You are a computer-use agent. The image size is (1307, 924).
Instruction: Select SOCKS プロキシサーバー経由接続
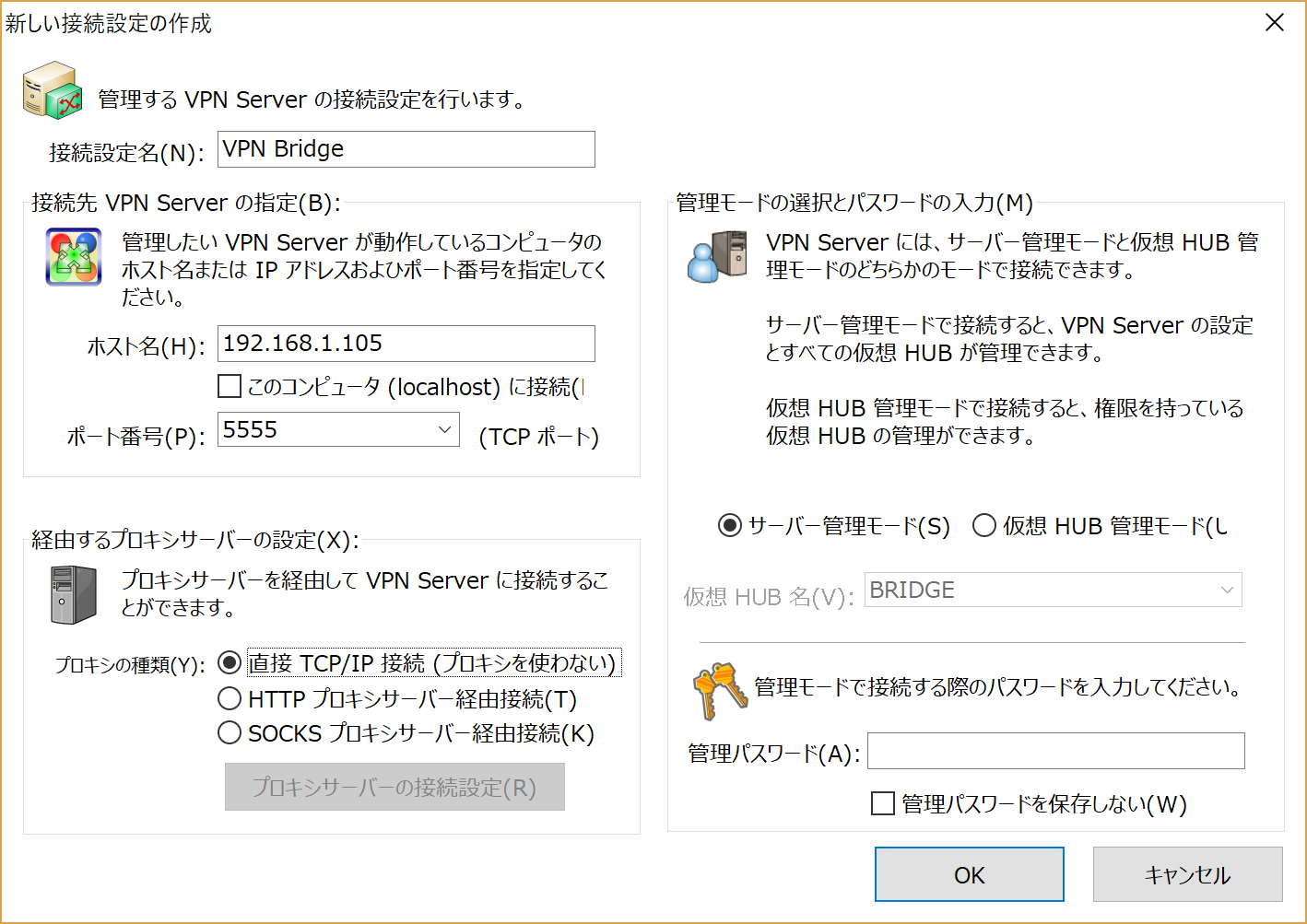click(230, 733)
